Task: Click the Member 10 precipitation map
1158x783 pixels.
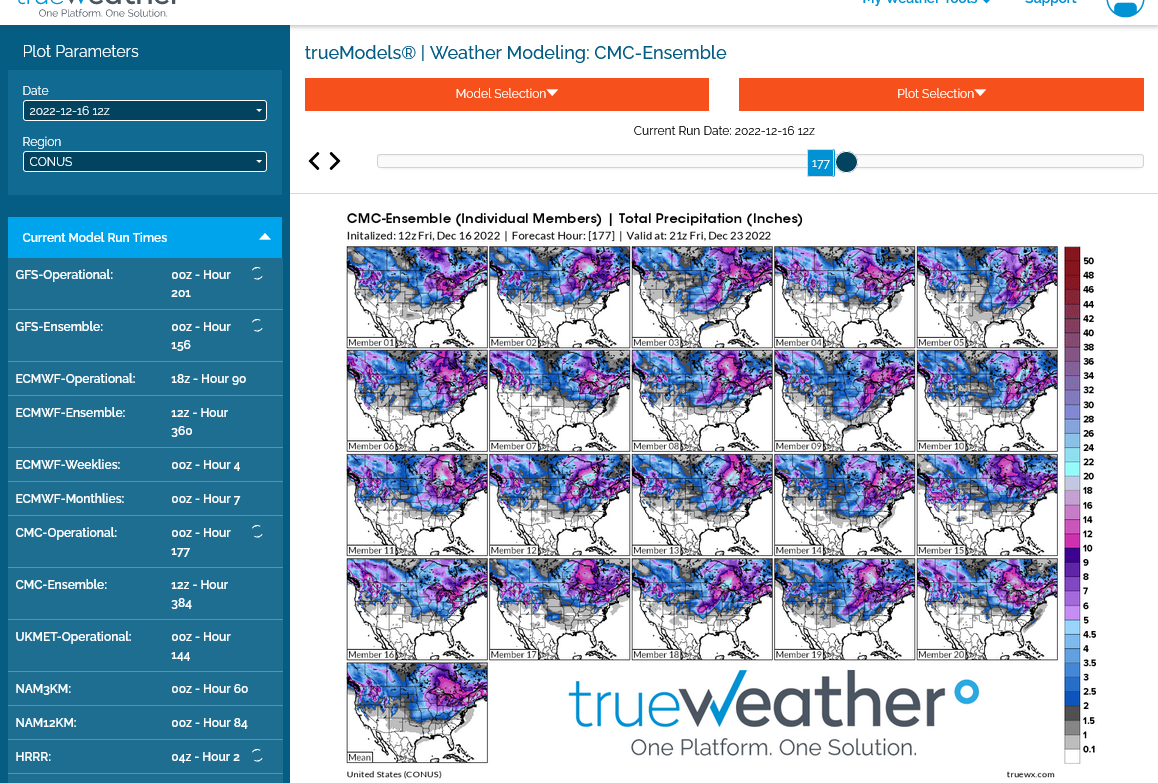Action: 987,401
